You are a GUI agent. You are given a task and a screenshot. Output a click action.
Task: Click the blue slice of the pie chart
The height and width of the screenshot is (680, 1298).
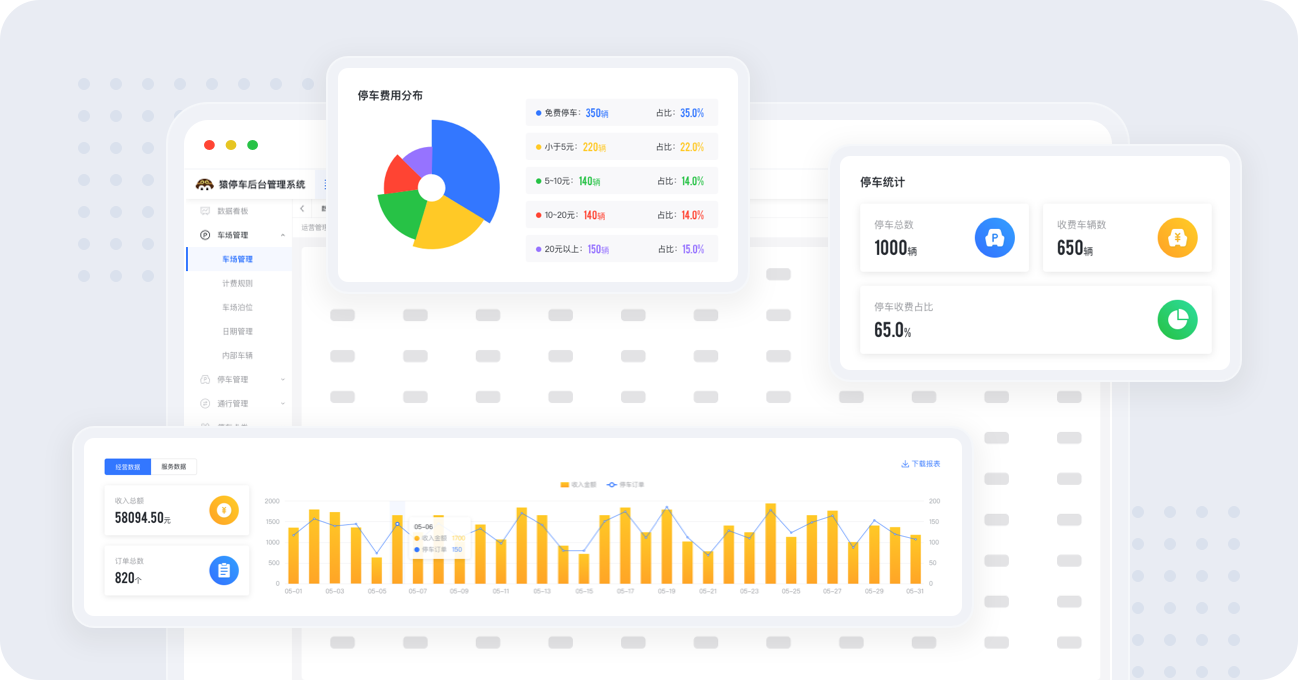coord(468,165)
